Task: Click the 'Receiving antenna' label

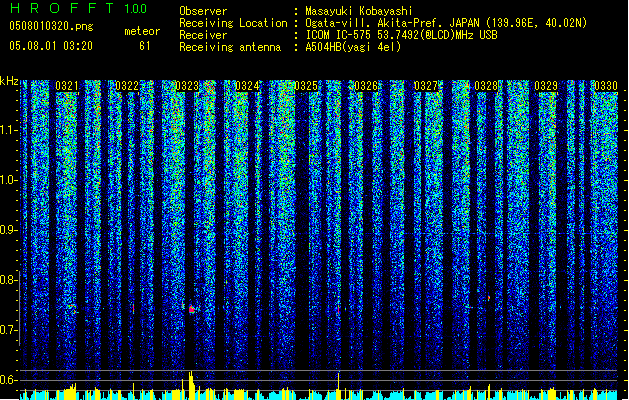Action: point(230,47)
